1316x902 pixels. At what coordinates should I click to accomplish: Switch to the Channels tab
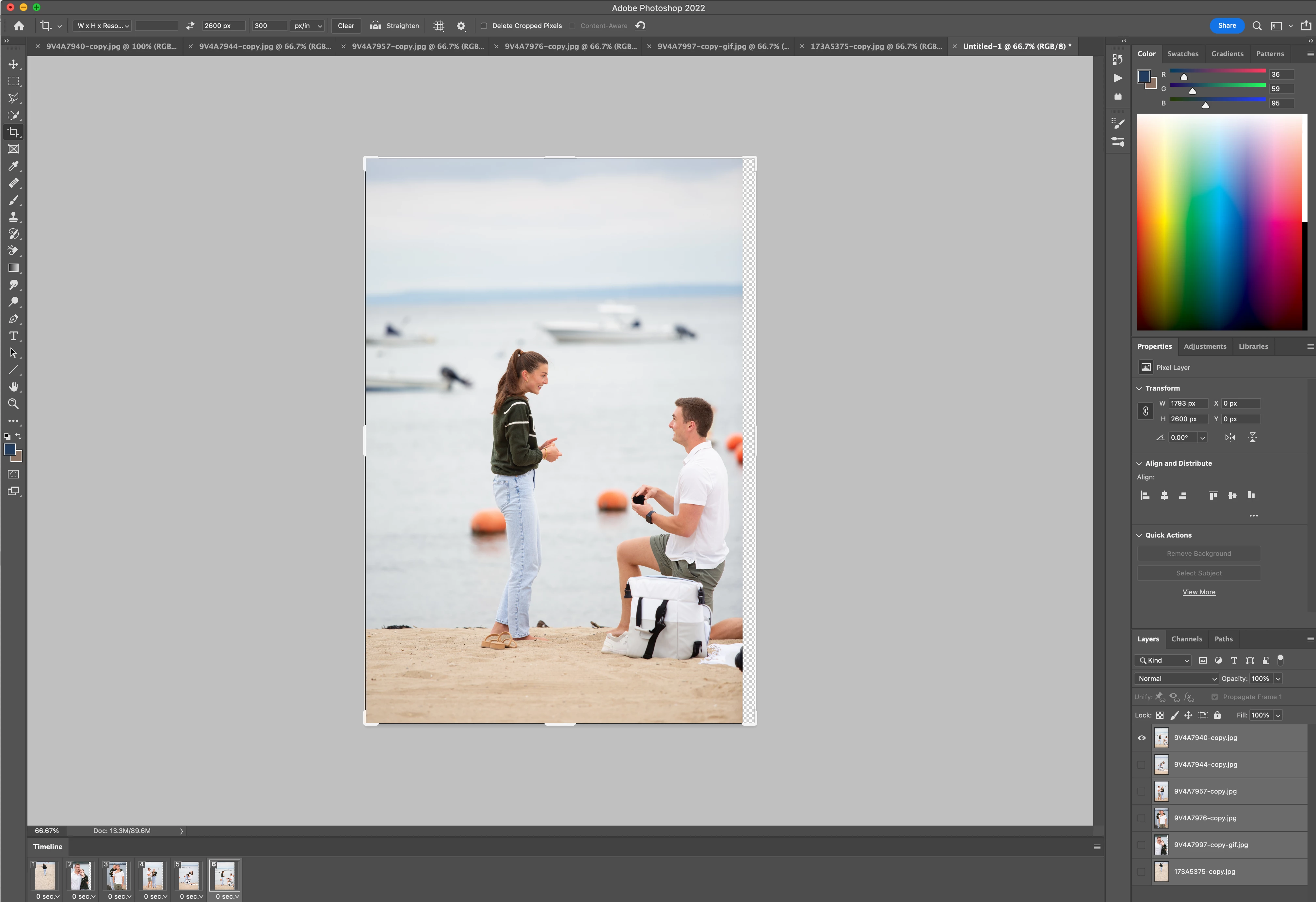[1186, 639]
